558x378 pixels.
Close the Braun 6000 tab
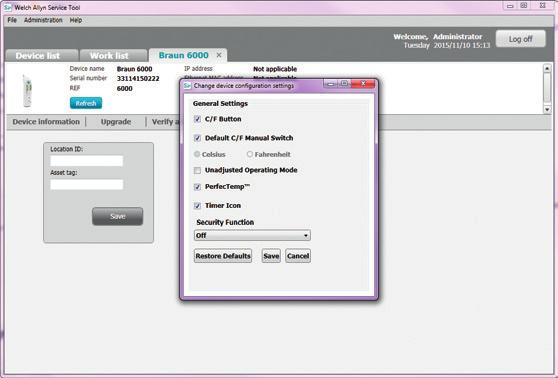coord(219,55)
